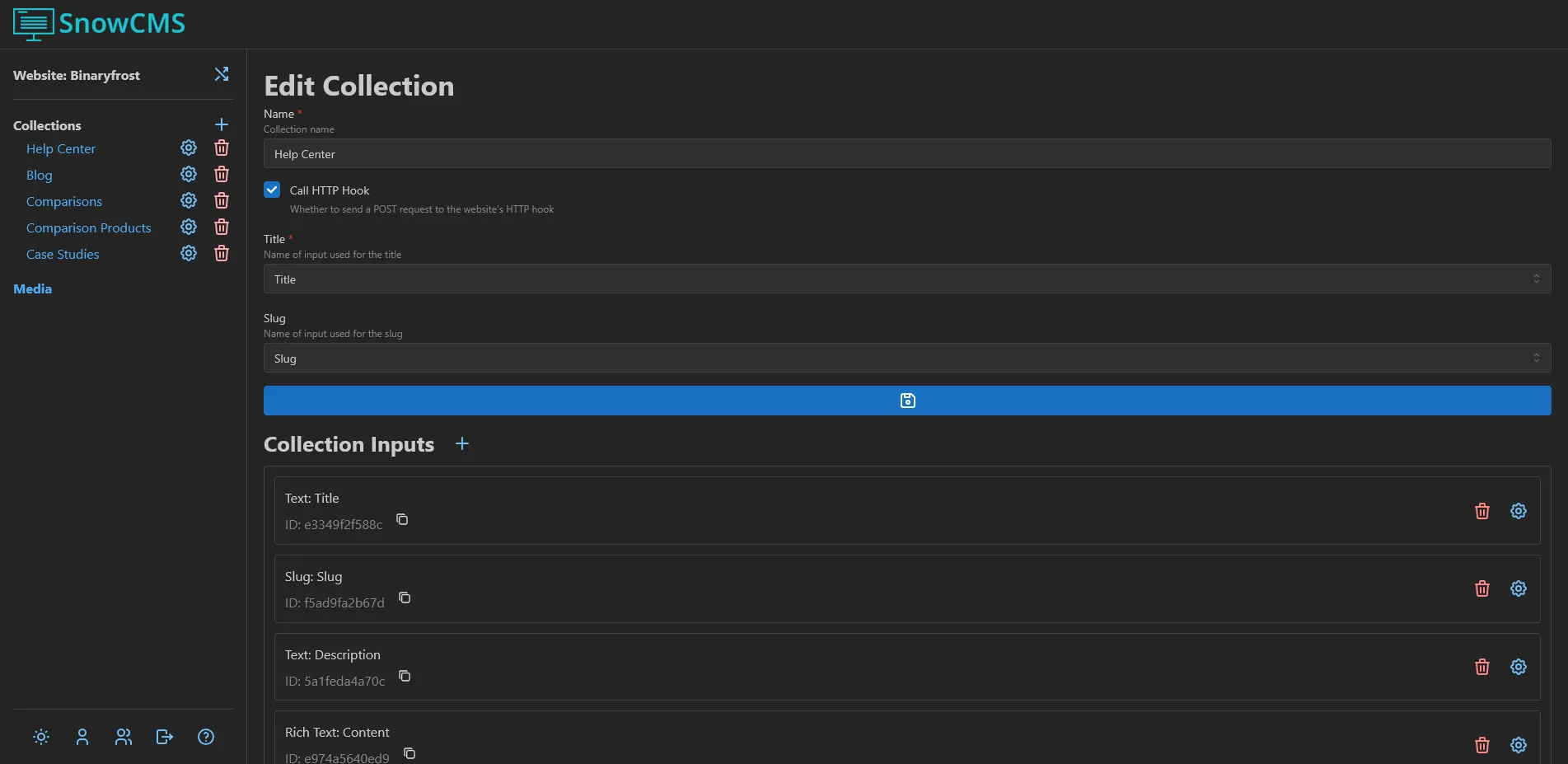Open the help question mark icon
The height and width of the screenshot is (764, 1568).
pos(206,737)
